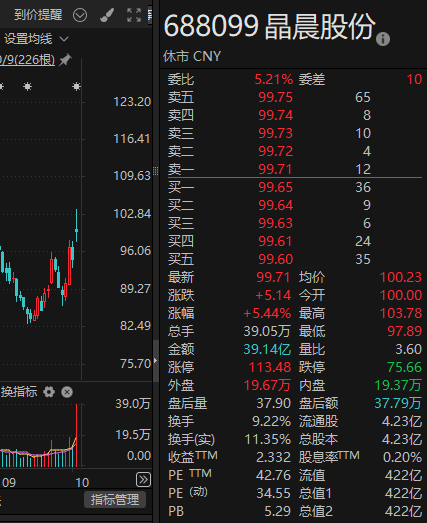Select the 买二 price 99.64
This screenshot has width=427, height=523.
pyautogui.click(x=275, y=205)
